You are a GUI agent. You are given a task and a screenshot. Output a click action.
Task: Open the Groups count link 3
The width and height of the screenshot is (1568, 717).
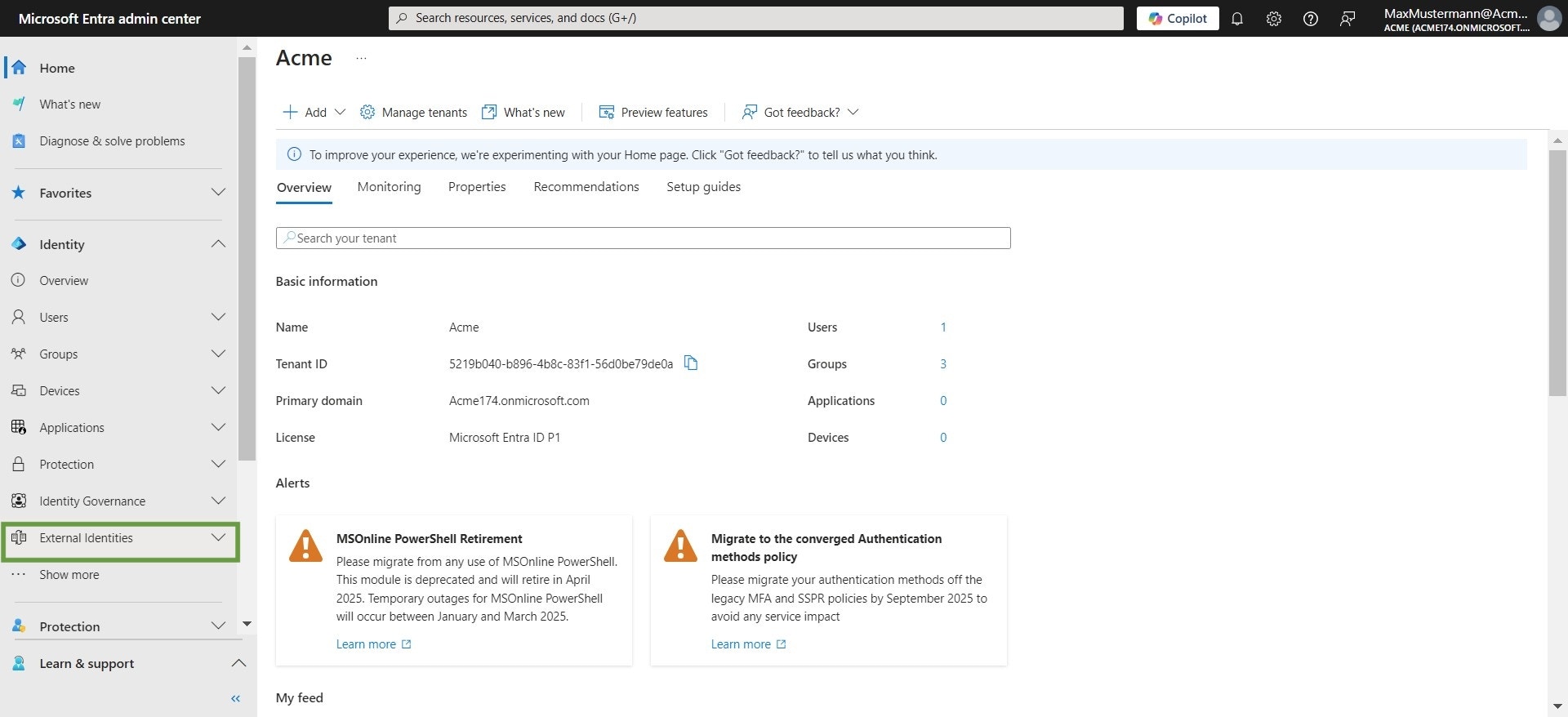coord(943,364)
